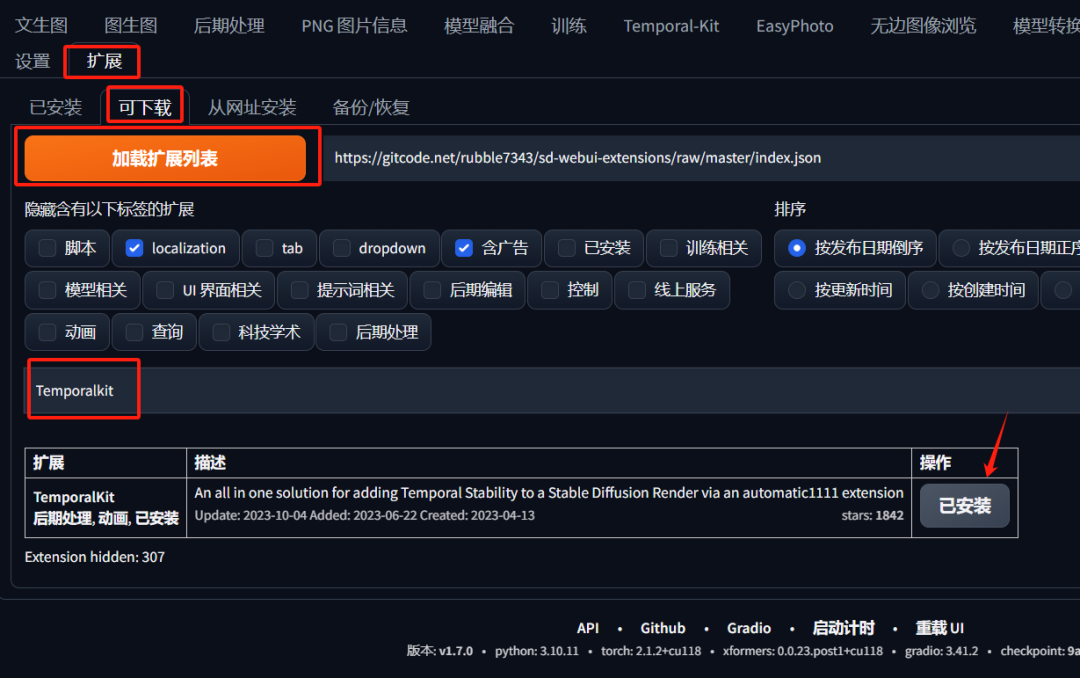
Task: Click the TemporalKit extension name
Action: click(74, 497)
